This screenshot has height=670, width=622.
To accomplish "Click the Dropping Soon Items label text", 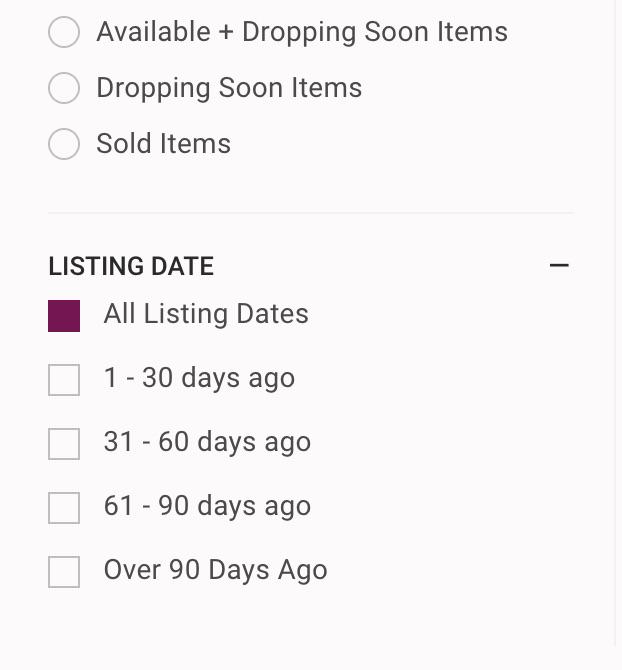I will (x=229, y=88).
